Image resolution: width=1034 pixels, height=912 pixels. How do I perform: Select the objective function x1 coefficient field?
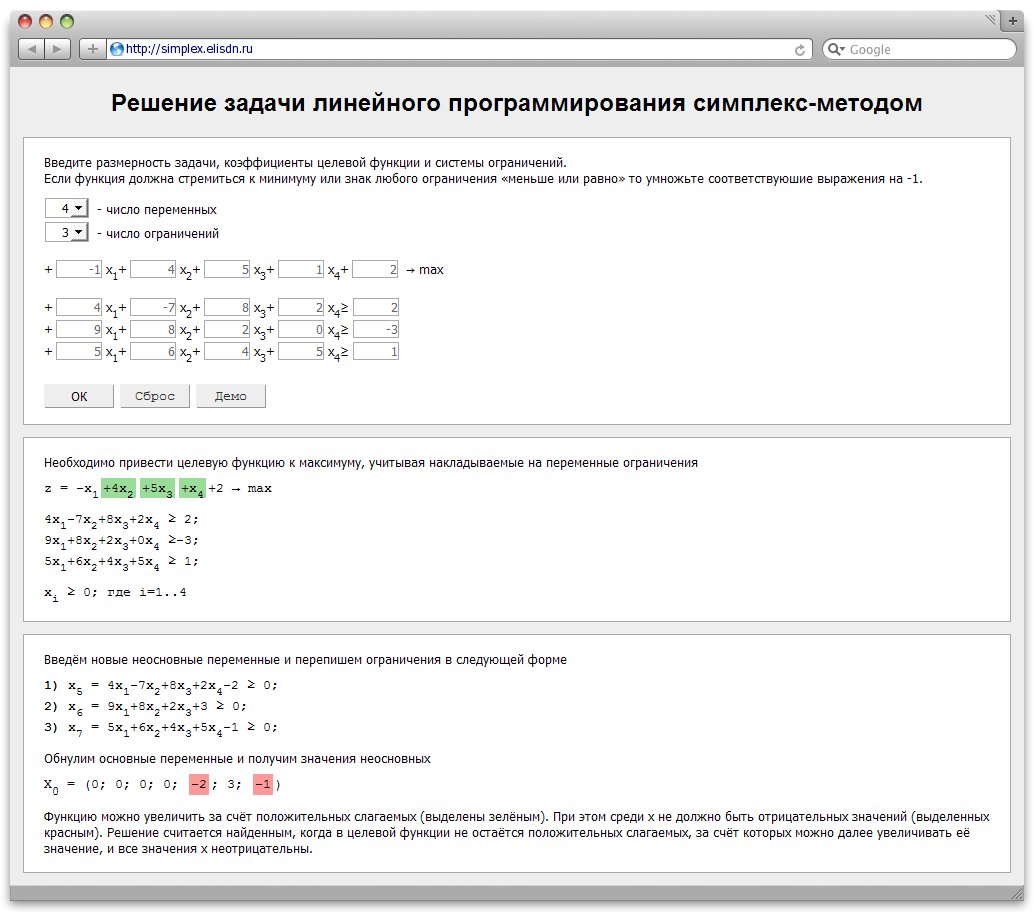pos(79,269)
